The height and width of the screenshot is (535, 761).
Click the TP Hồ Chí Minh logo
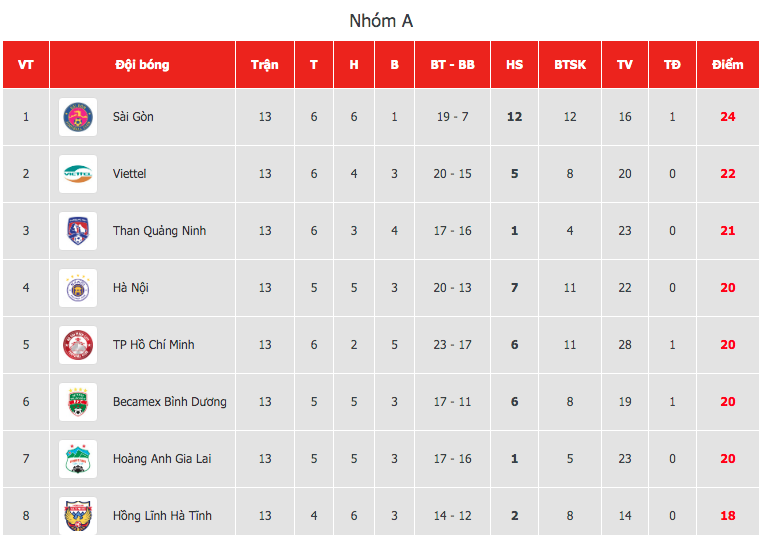[78, 345]
